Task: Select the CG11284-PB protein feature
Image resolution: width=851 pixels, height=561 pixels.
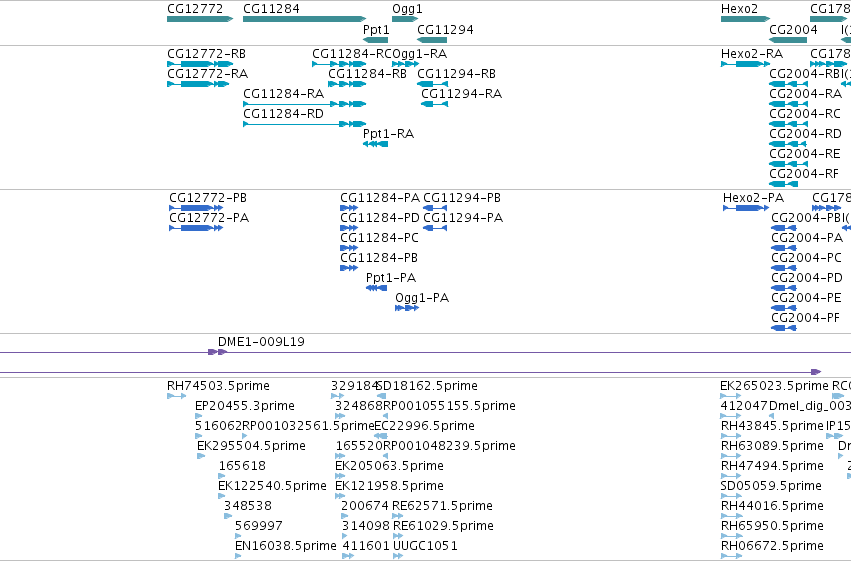Action: (349, 269)
